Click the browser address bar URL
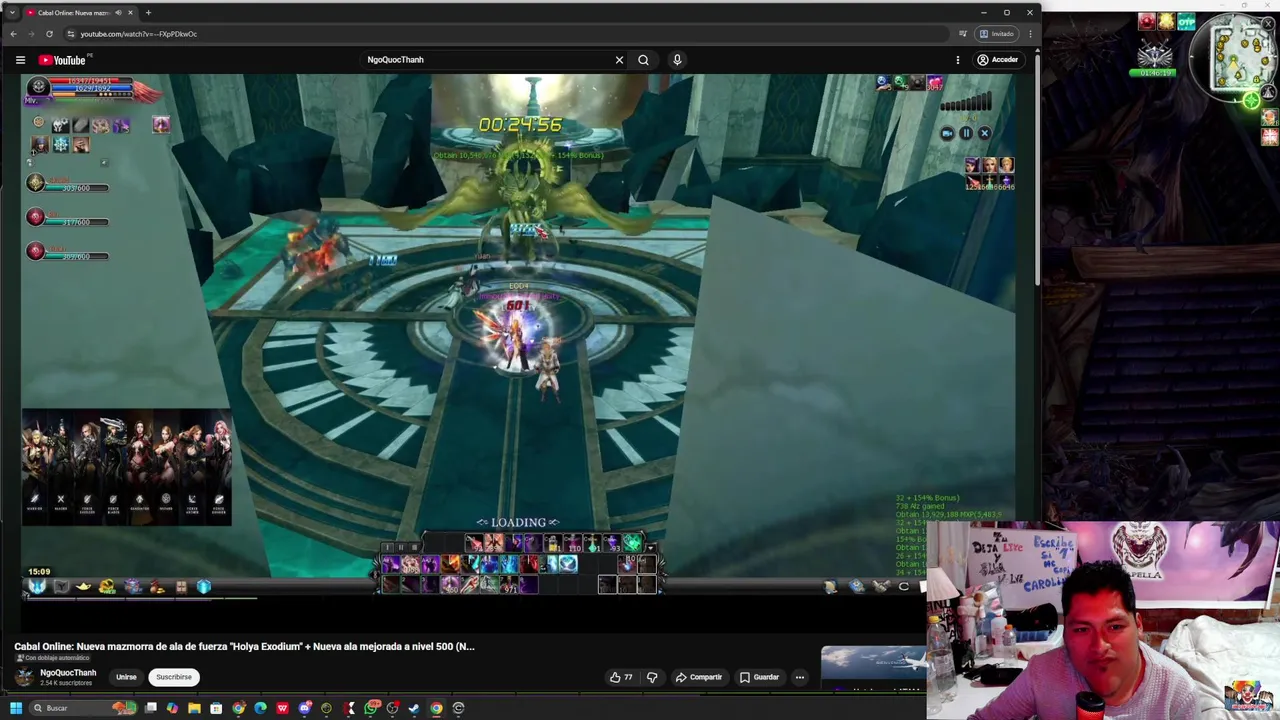Image resolution: width=1280 pixels, height=720 pixels. 139,34
